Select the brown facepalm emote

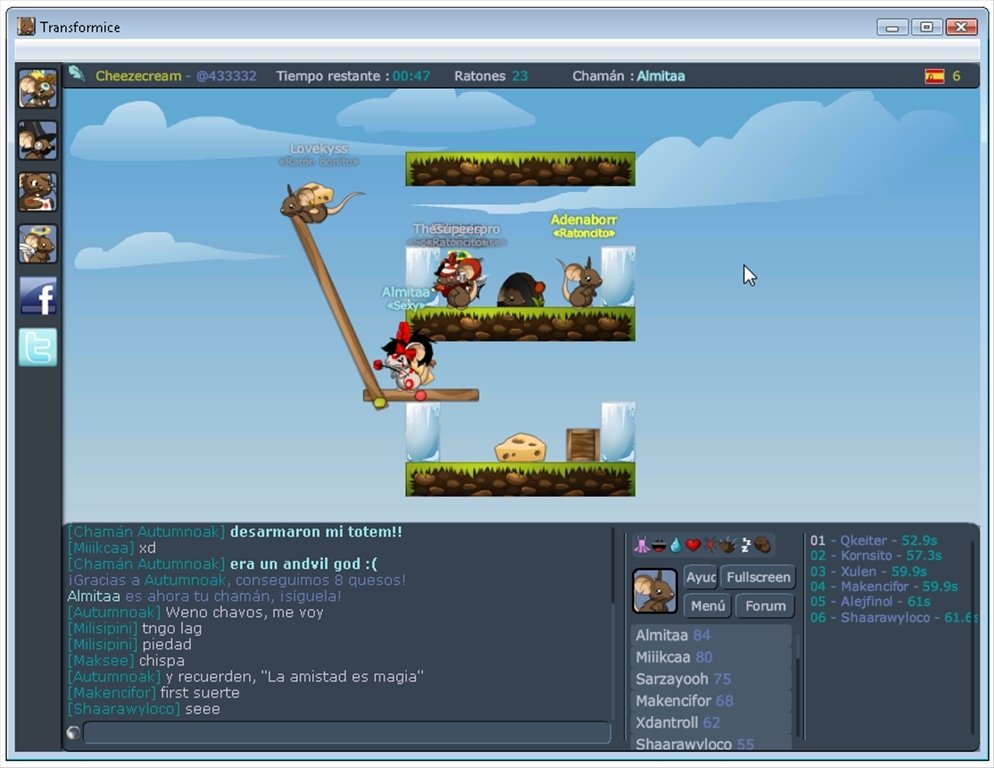click(x=762, y=545)
